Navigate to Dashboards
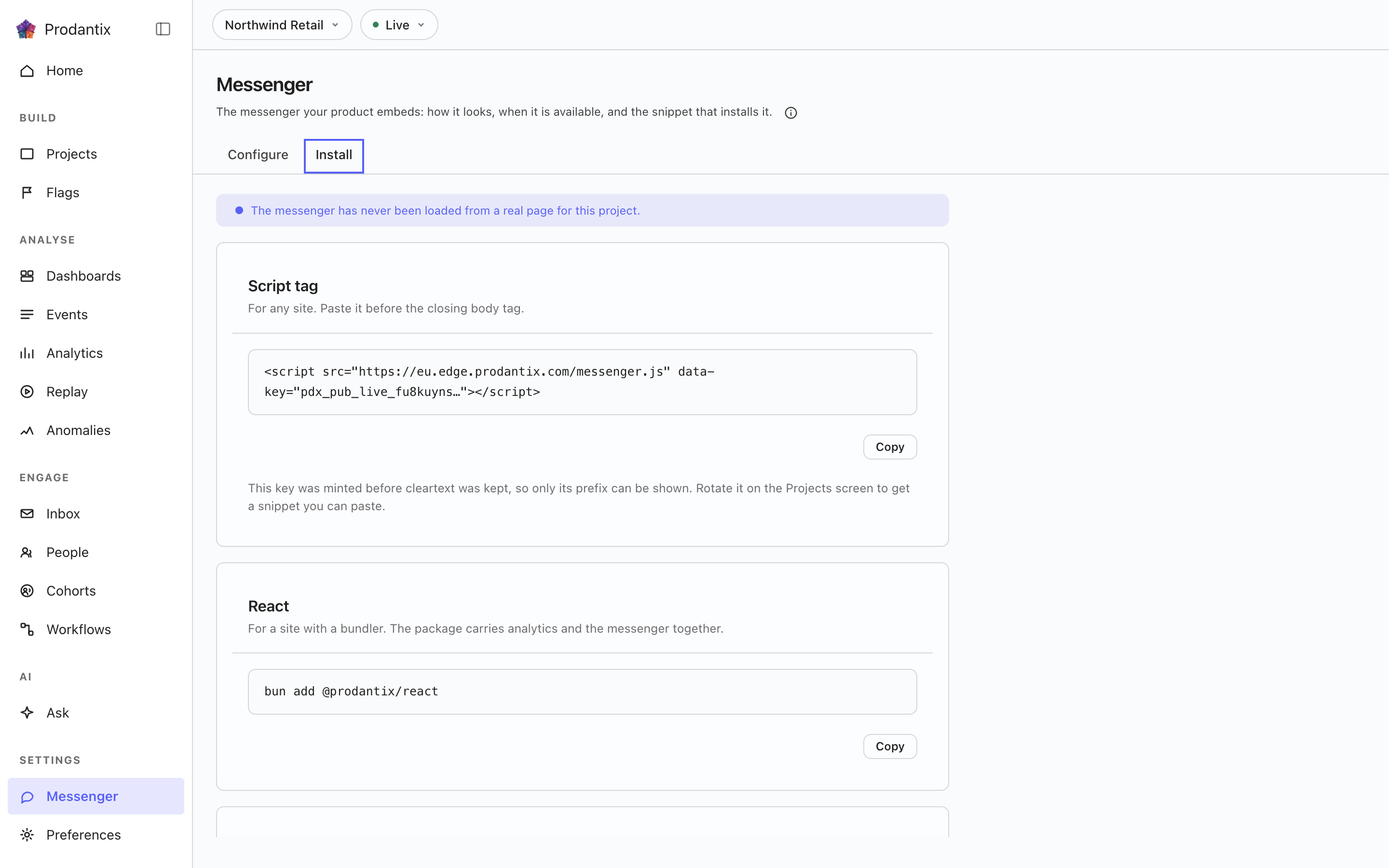Screen dimensions: 1389x868 pyautogui.click(x=96, y=276)
